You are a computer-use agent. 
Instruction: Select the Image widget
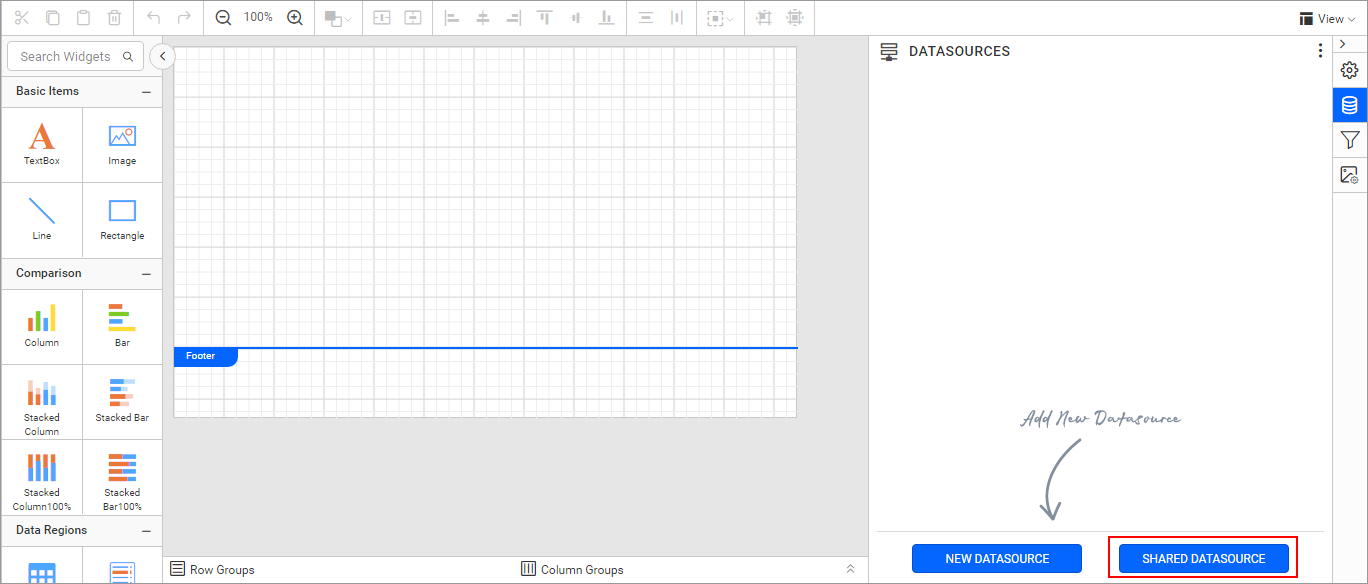coord(122,144)
